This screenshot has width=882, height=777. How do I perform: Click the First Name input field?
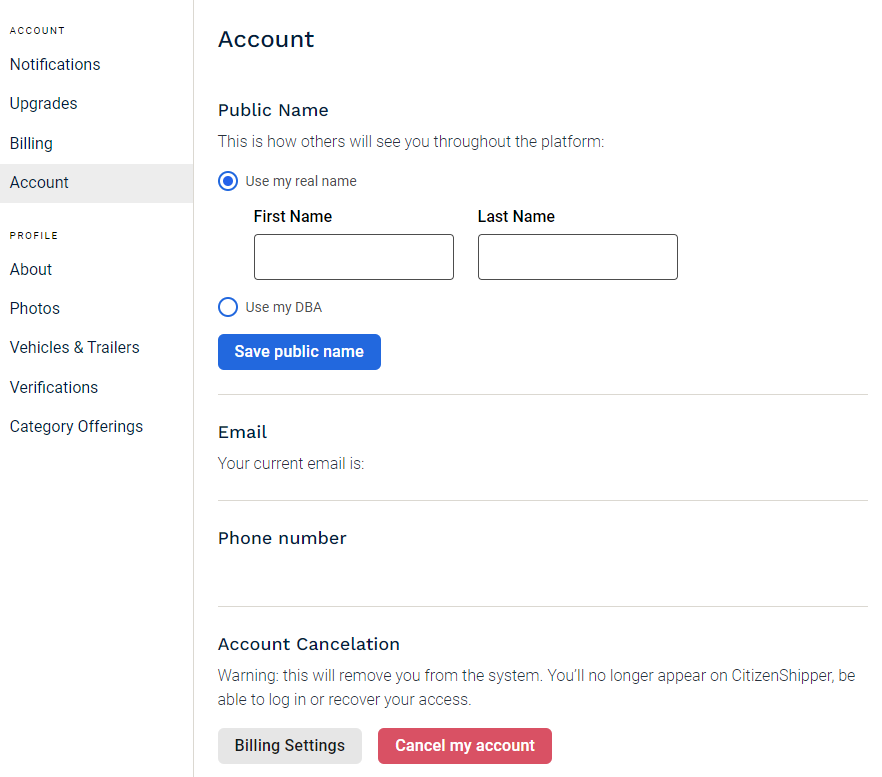pyautogui.click(x=354, y=257)
